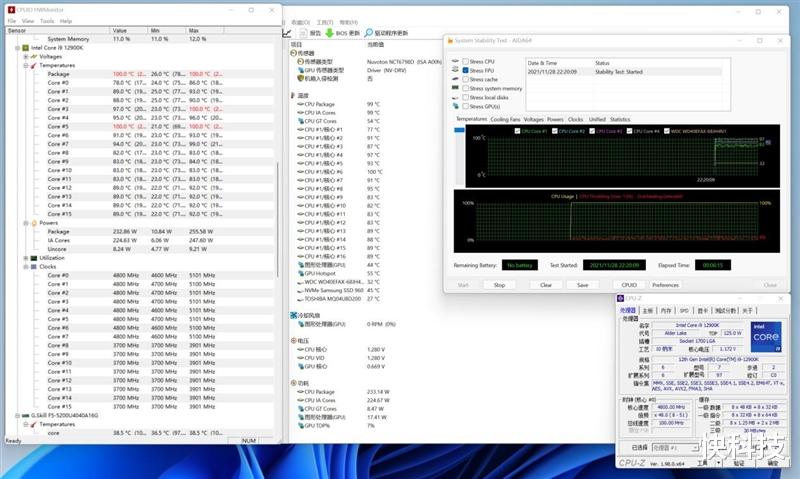The image size is (800, 479).
Task: Open the 工具 dropdown arrow in CPU-Z
Action: click(718, 463)
